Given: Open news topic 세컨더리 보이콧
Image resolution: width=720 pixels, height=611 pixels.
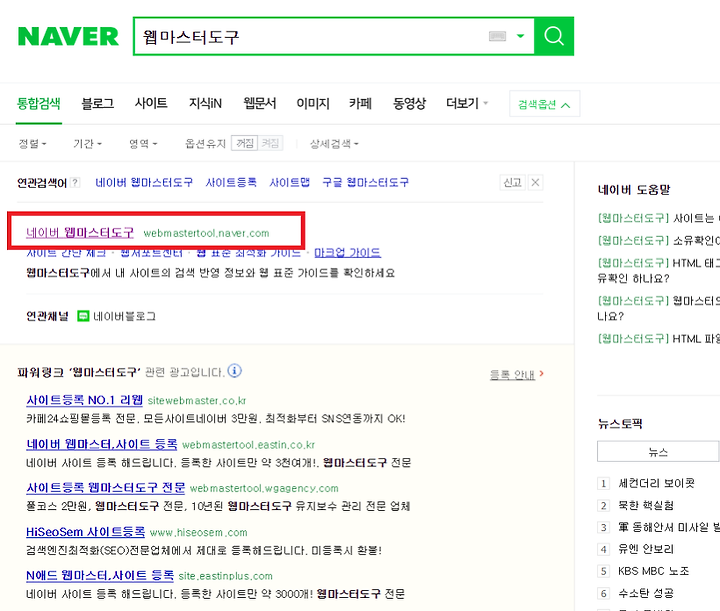Looking at the screenshot, I should [x=656, y=483].
